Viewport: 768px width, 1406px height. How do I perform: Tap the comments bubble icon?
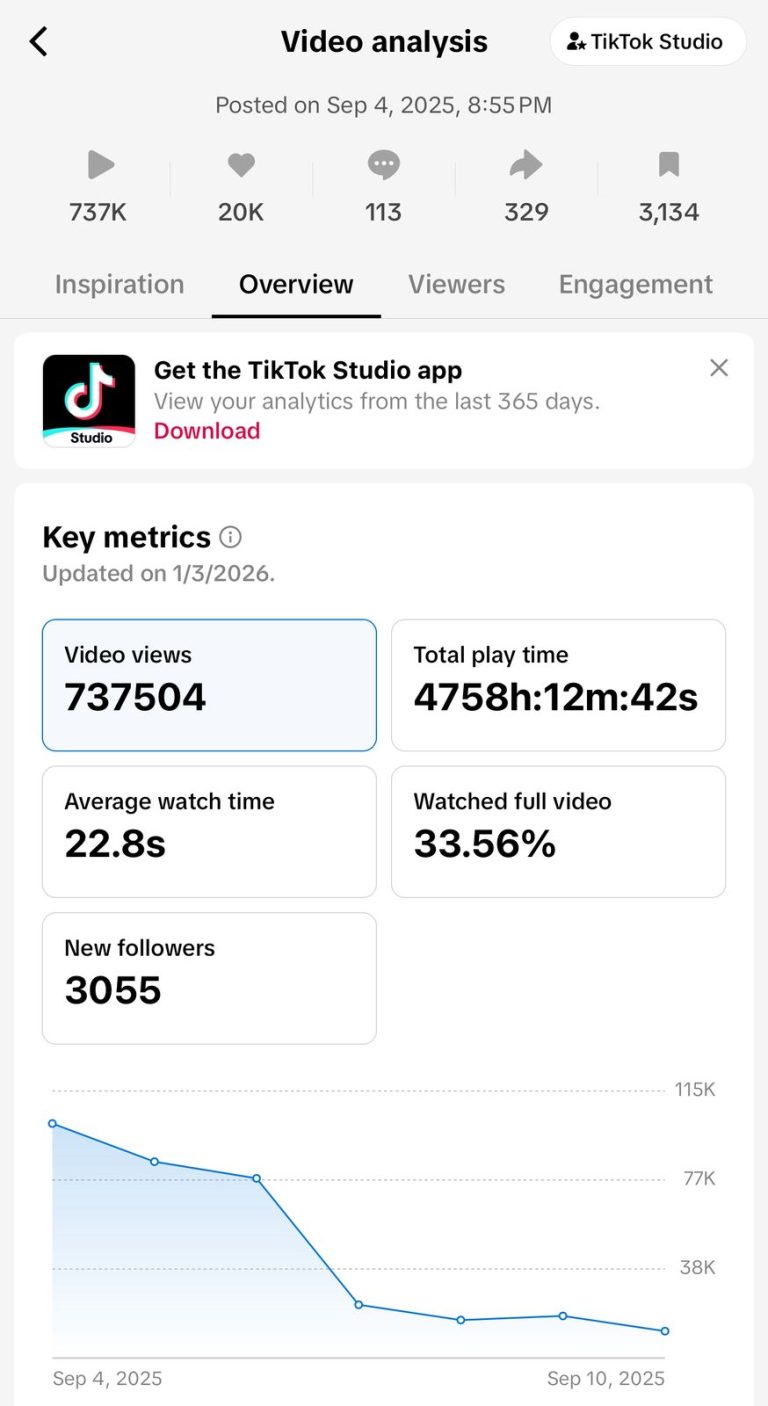point(383,165)
